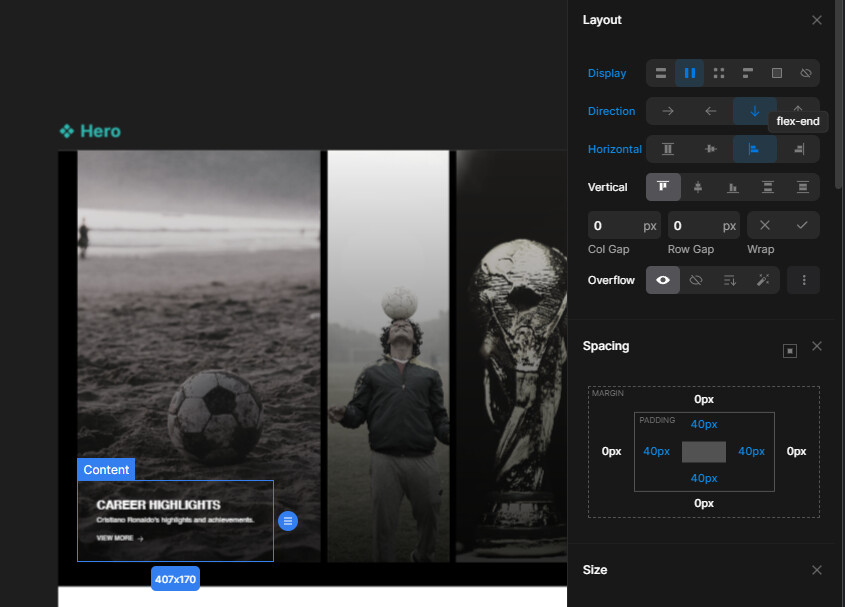Select the Hero component label

click(x=90, y=131)
